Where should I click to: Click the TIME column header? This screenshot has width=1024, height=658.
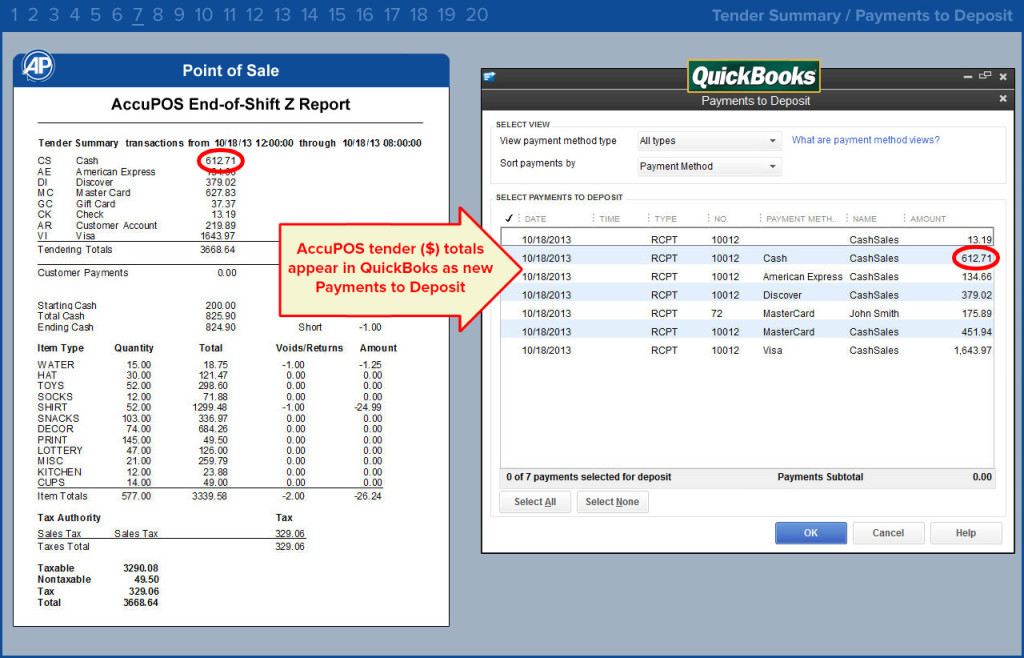[x=609, y=219]
